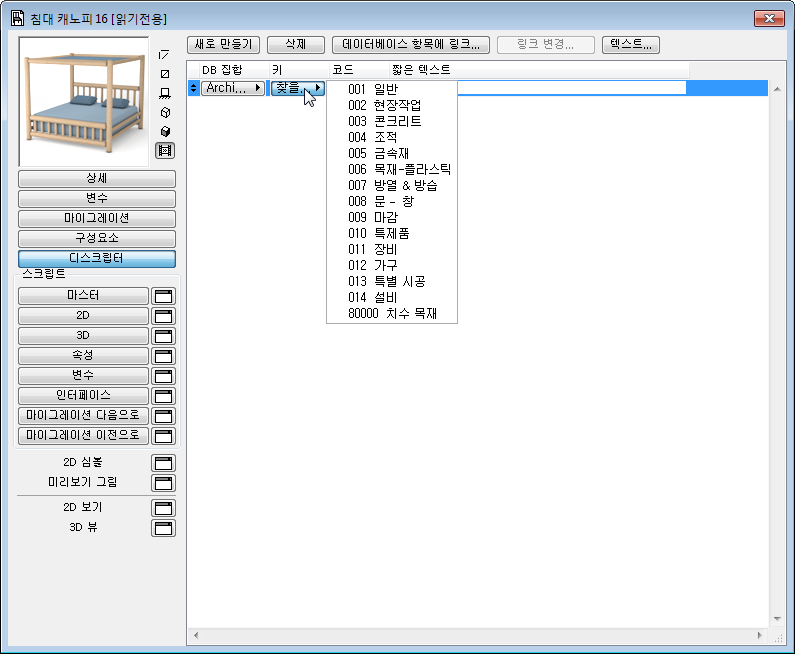Open 3D script in separate window icon
The height and width of the screenshot is (654, 795).
pos(163,336)
